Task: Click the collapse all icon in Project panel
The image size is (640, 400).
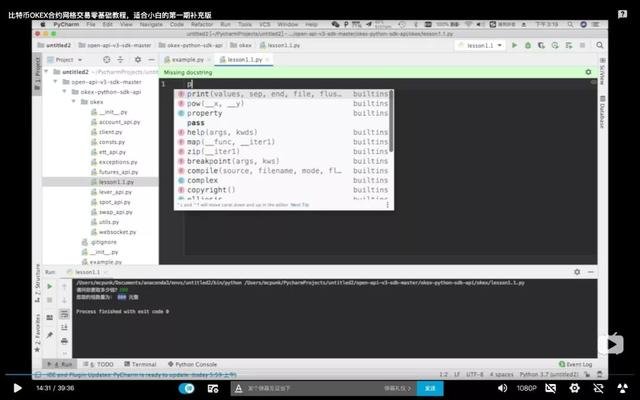Action: pyautogui.click(x=120, y=60)
